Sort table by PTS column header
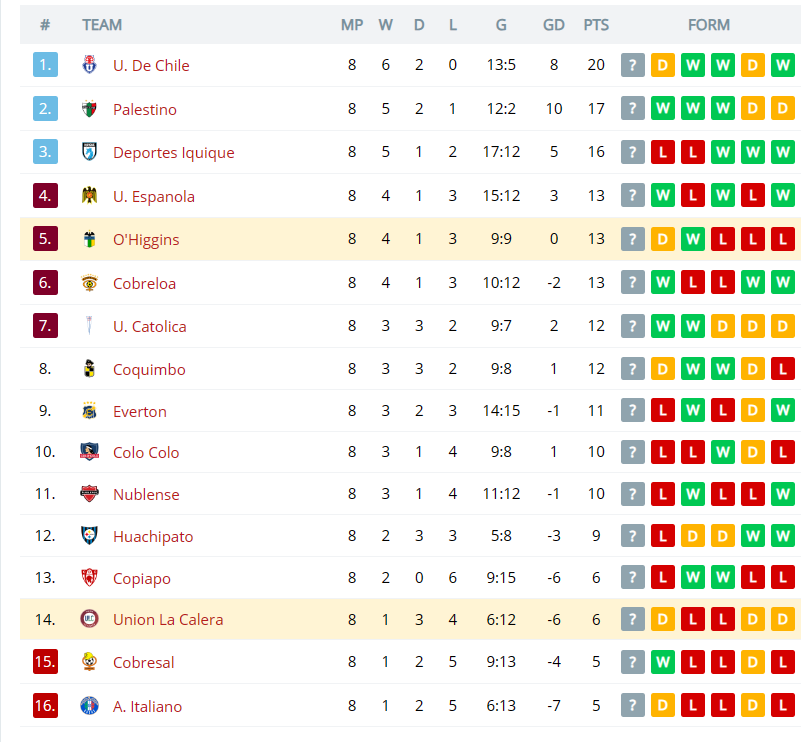The height and width of the screenshot is (742, 811). click(x=596, y=25)
